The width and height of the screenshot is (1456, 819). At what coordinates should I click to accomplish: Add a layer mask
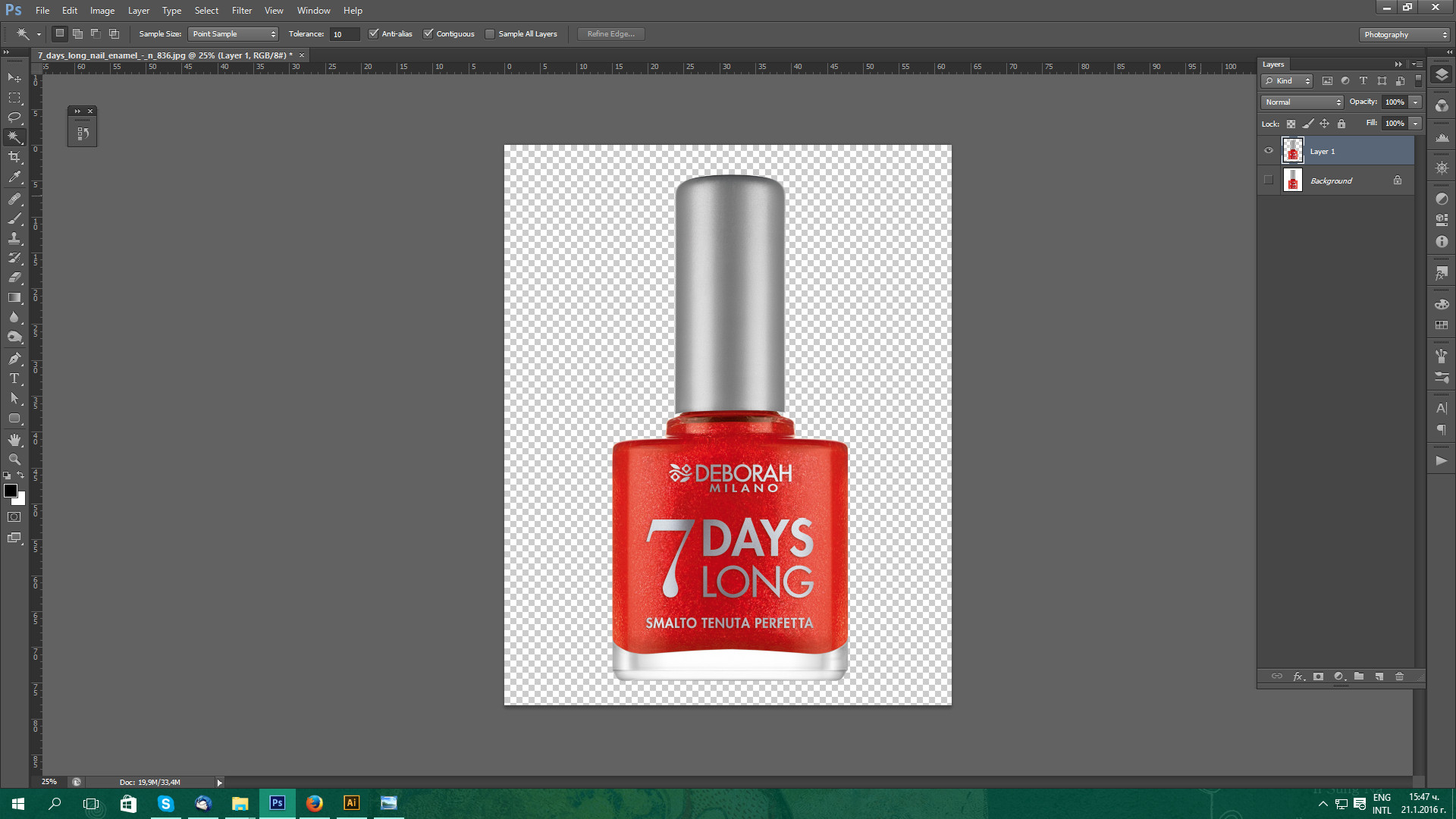1318,676
